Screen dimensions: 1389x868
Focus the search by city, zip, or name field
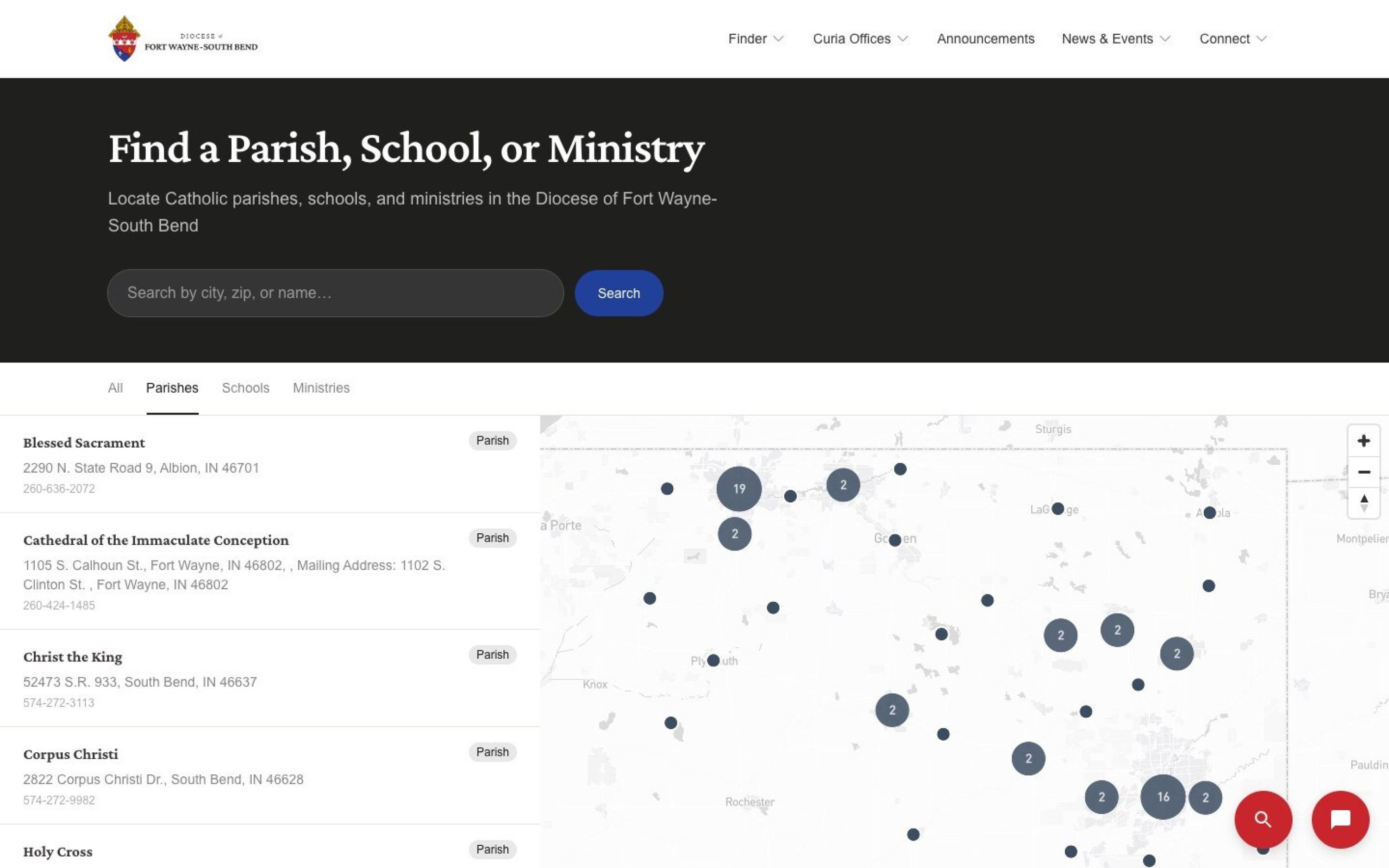(336, 293)
